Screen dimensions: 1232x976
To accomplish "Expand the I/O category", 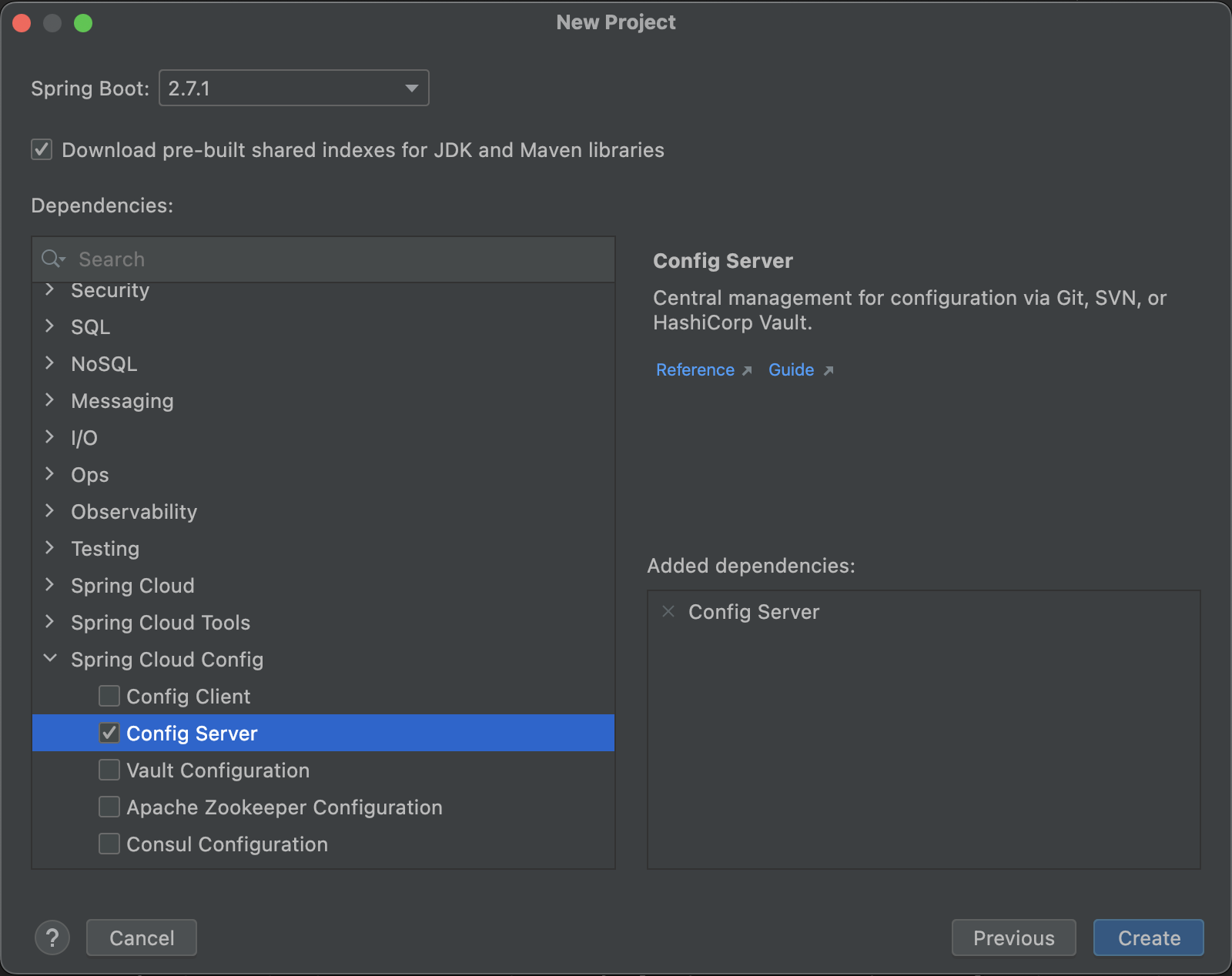I will 50,437.
